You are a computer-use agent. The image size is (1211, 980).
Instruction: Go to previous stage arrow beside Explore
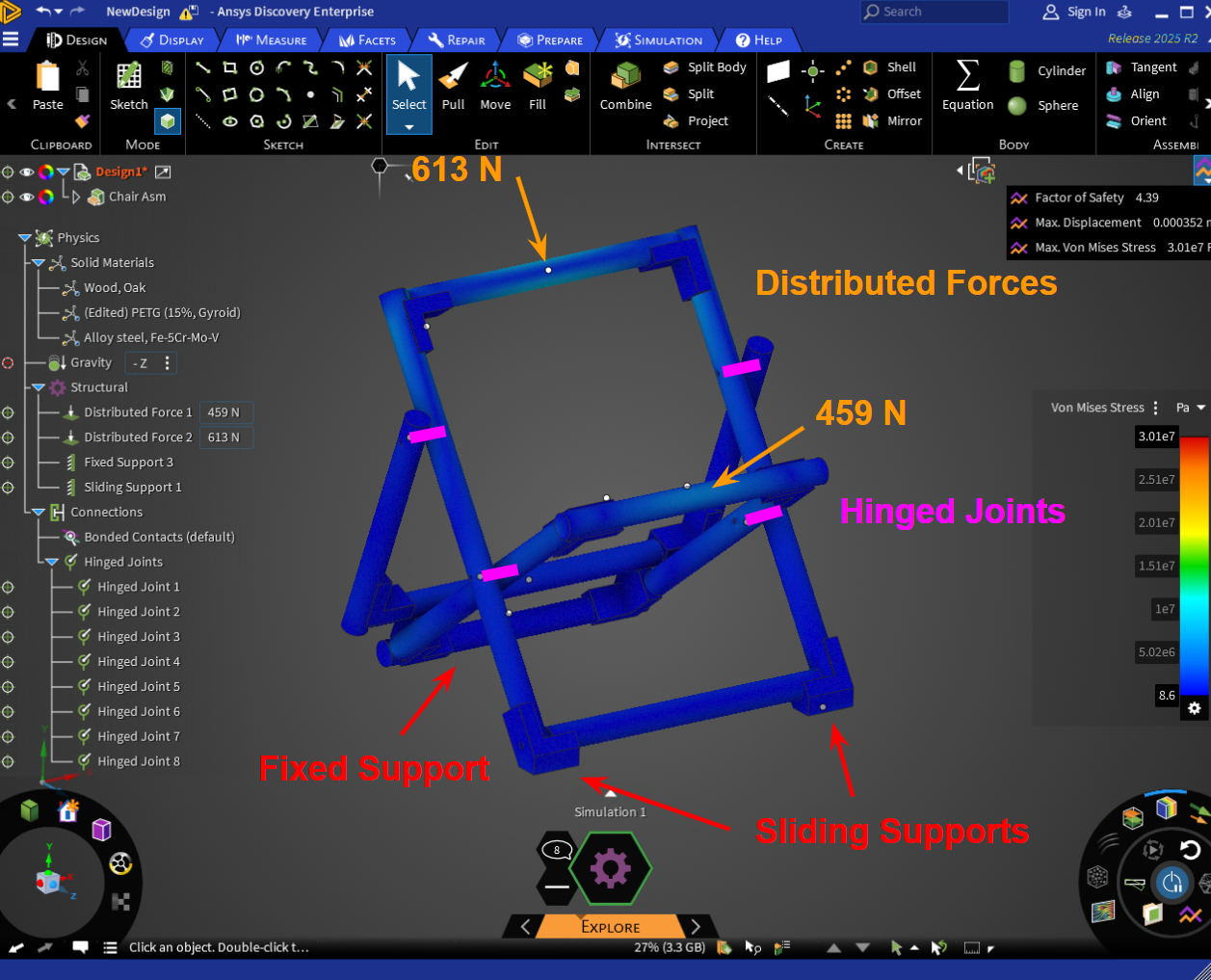point(526,927)
